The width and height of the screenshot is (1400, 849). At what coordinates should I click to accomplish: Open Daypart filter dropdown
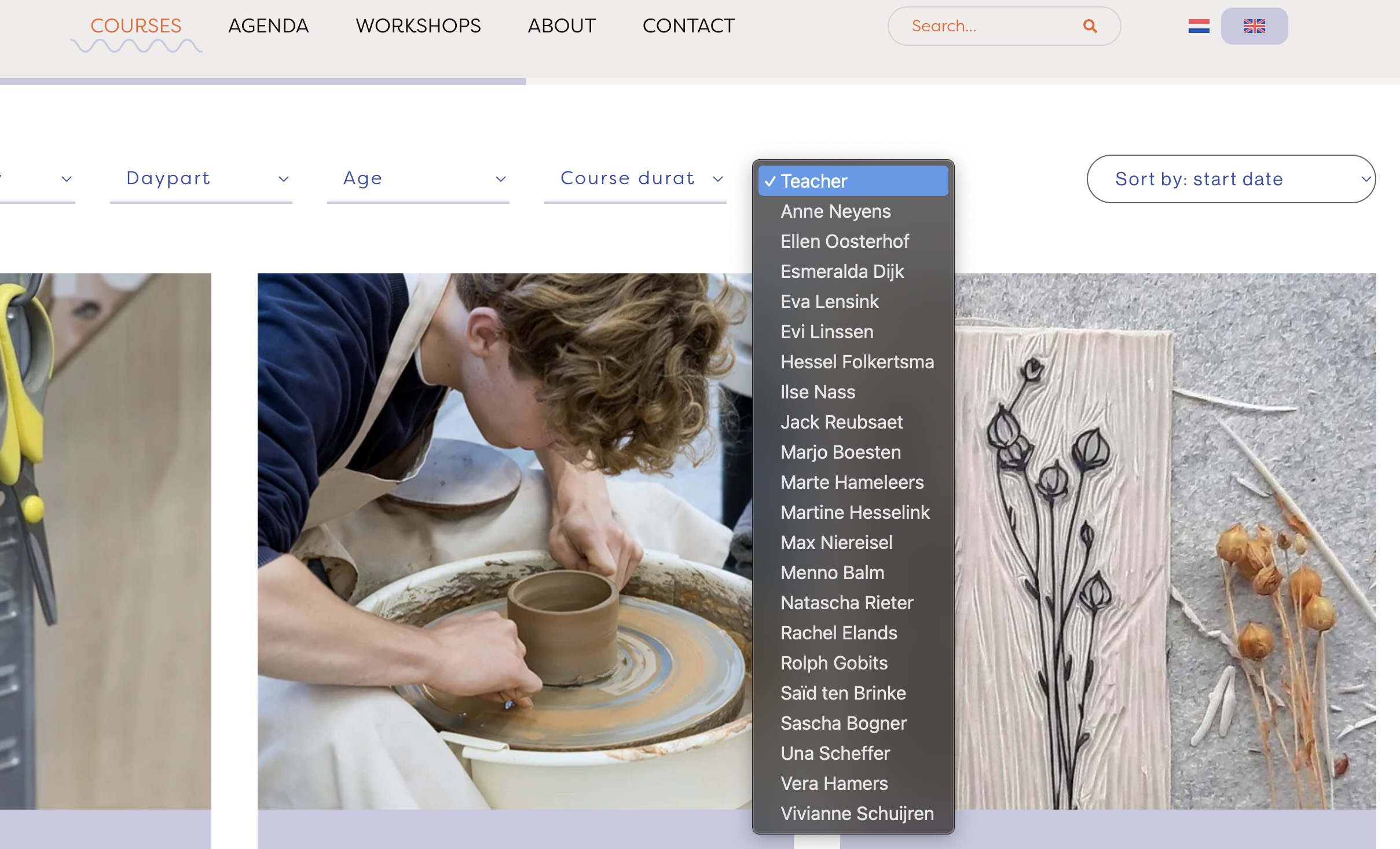(201, 178)
